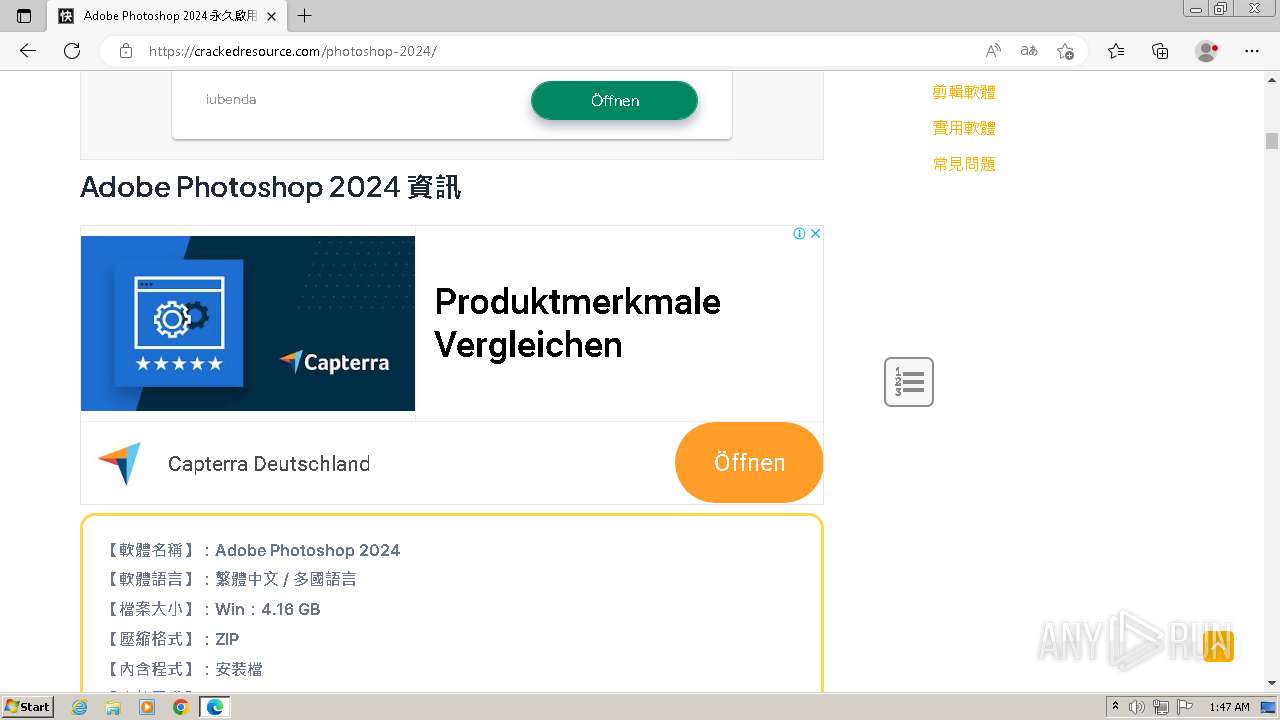The image size is (1280, 720).
Task: Open the Collections icon
Action: [1160, 51]
